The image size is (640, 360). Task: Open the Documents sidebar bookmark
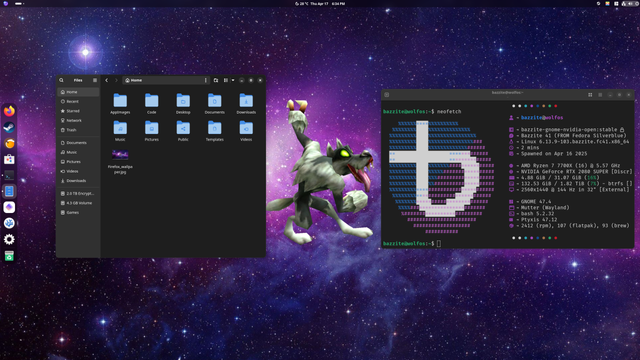[x=78, y=143]
